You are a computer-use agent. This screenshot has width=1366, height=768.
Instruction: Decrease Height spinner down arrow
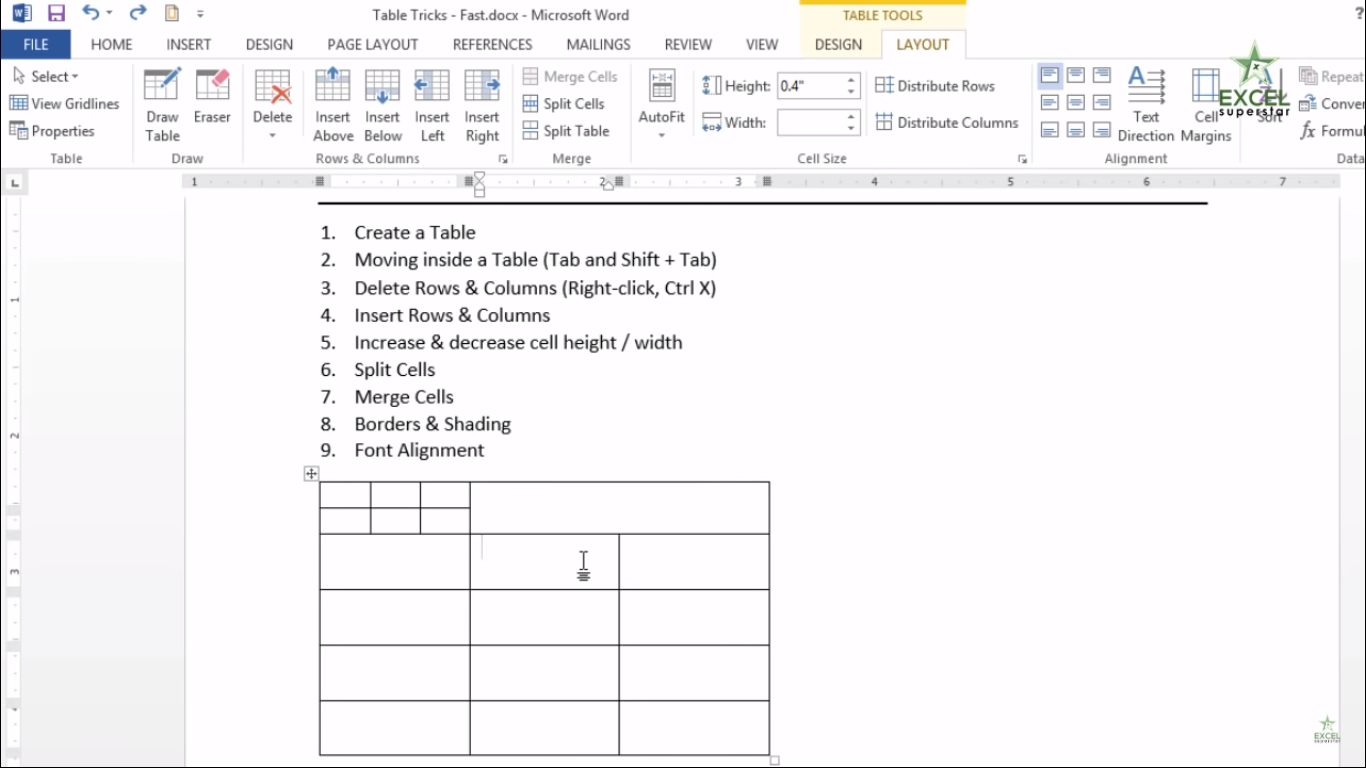851,91
